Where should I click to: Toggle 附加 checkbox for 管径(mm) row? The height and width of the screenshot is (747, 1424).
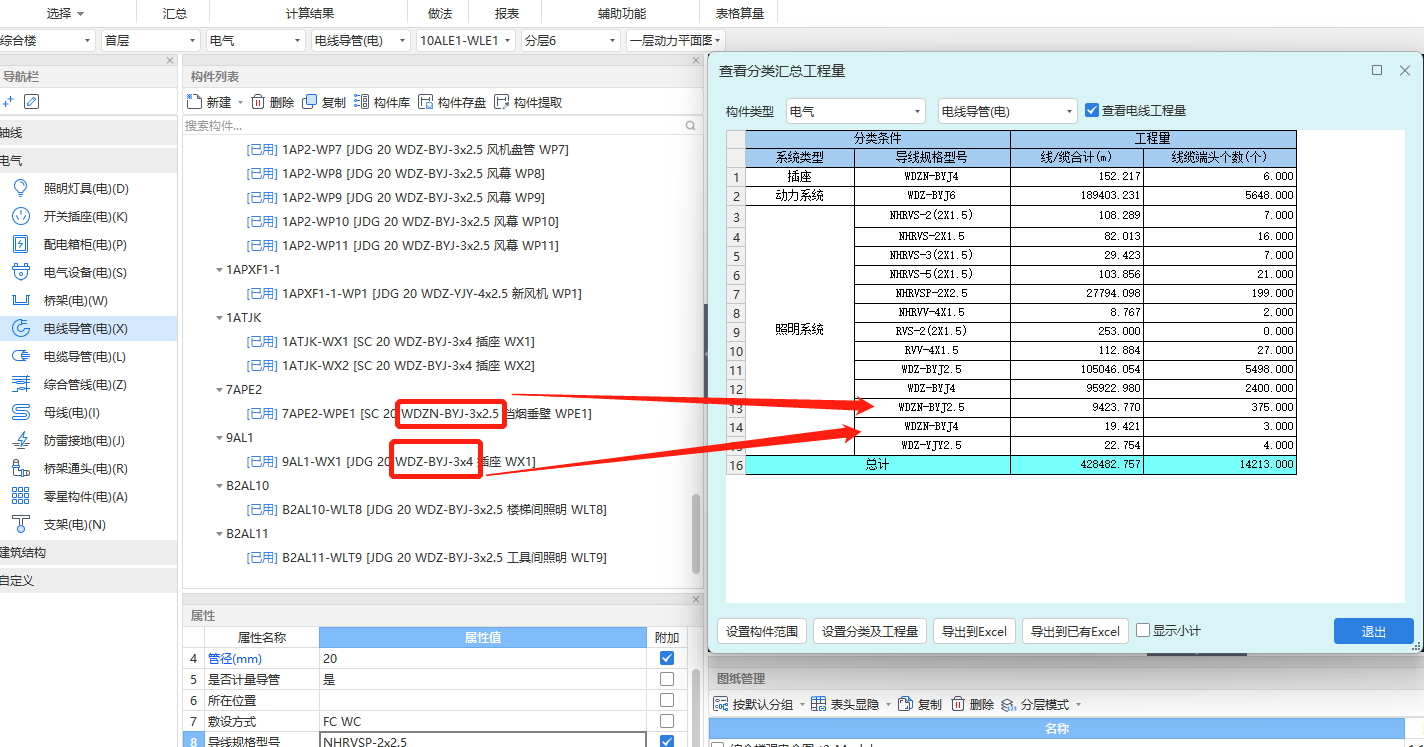coord(667,658)
